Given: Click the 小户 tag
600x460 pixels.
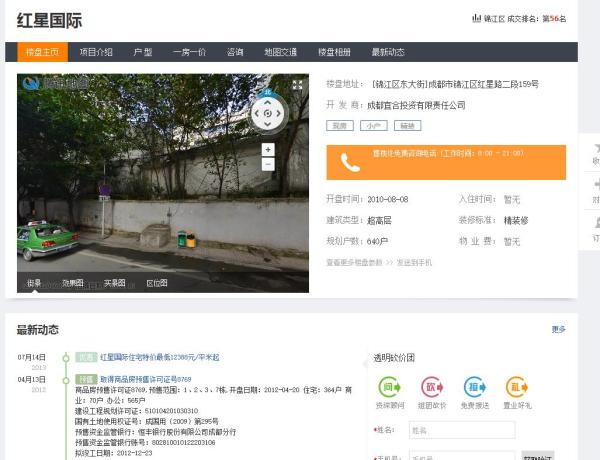Looking at the screenshot, I should pos(374,126).
